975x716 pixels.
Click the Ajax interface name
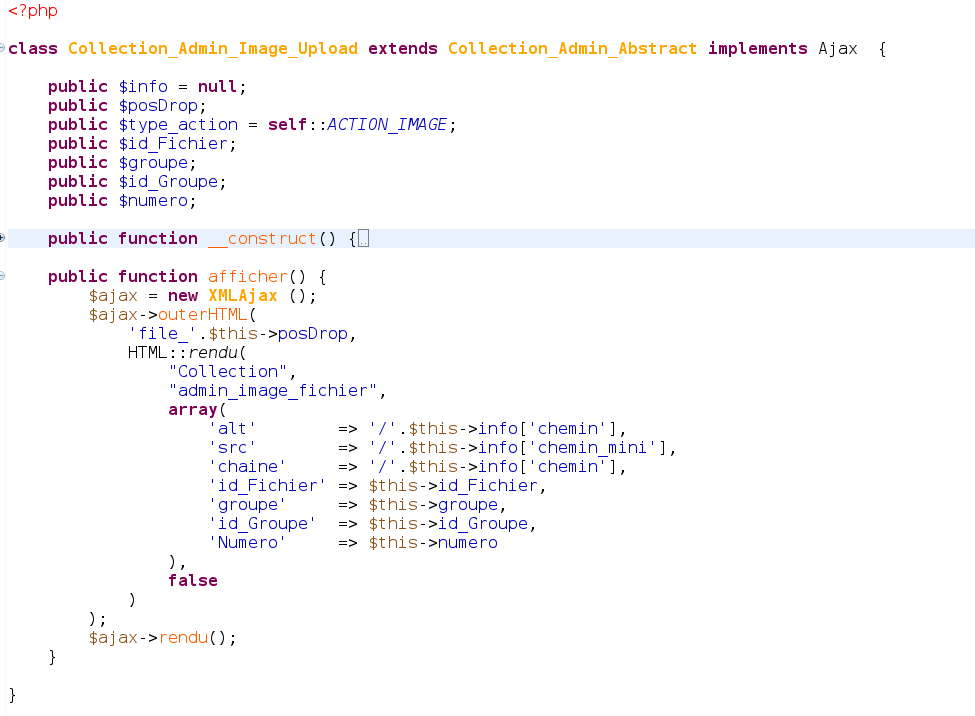[x=837, y=48]
